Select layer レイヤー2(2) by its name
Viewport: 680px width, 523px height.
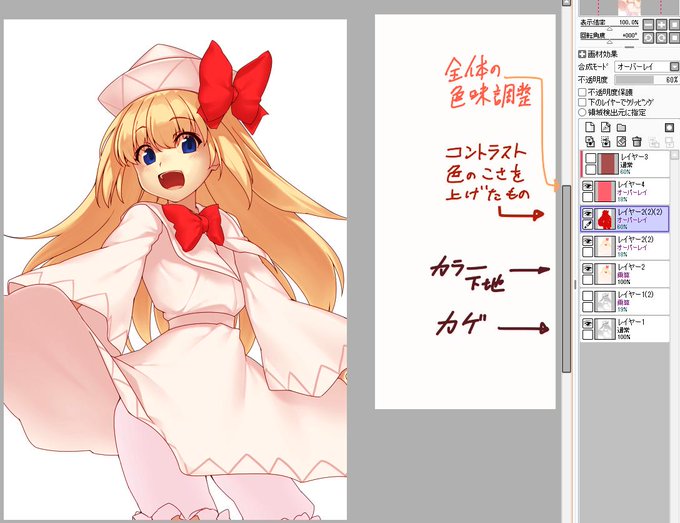pos(636,239)
